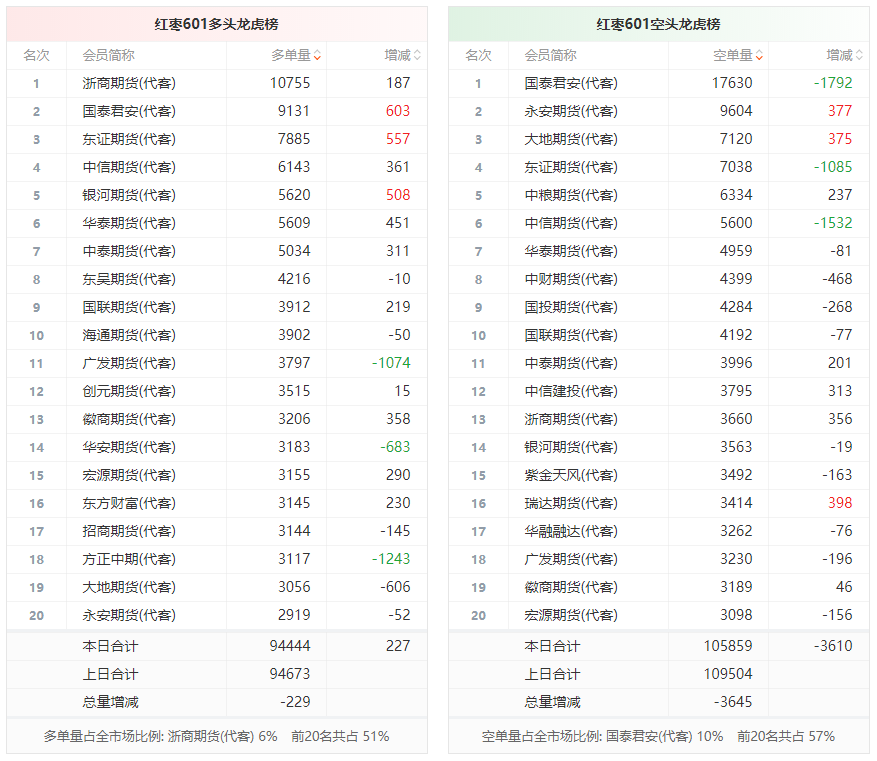Select 国泰君安(代客) in short table rank 1
Screen dimensions: 877x761
571,83
